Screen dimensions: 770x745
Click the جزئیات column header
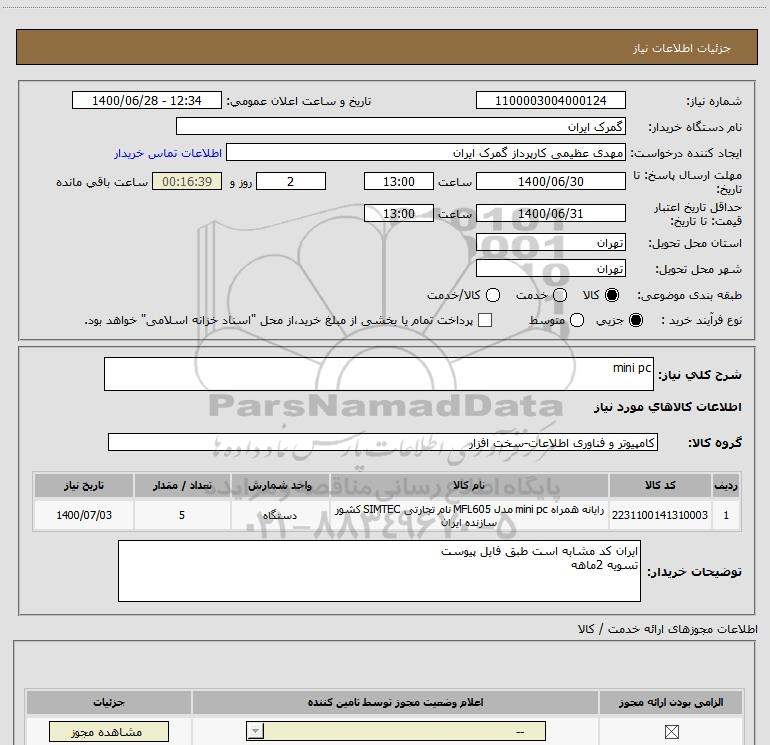coord(109,703)
